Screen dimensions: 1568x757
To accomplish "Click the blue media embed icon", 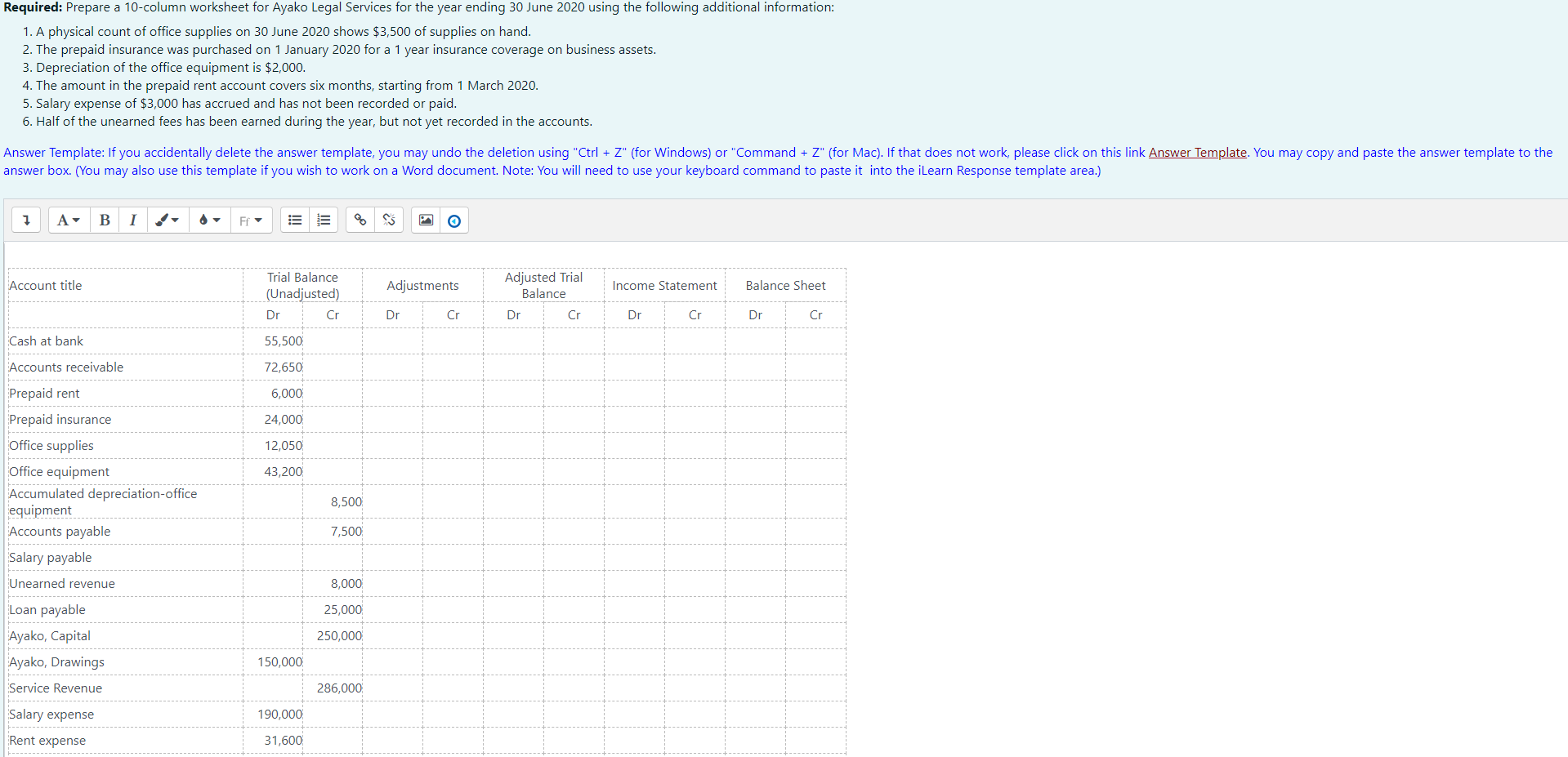I will pos(453,220).
